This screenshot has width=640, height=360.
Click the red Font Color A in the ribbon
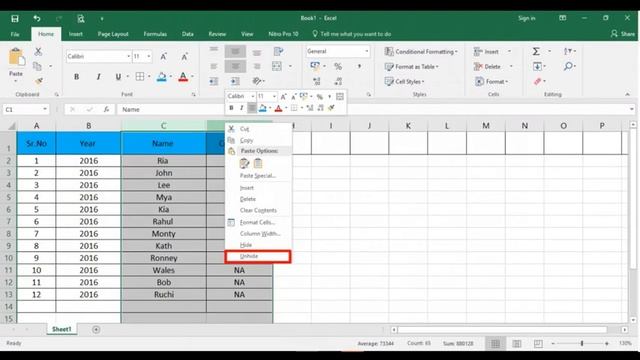pyautogui.click(x=183, y=77)
